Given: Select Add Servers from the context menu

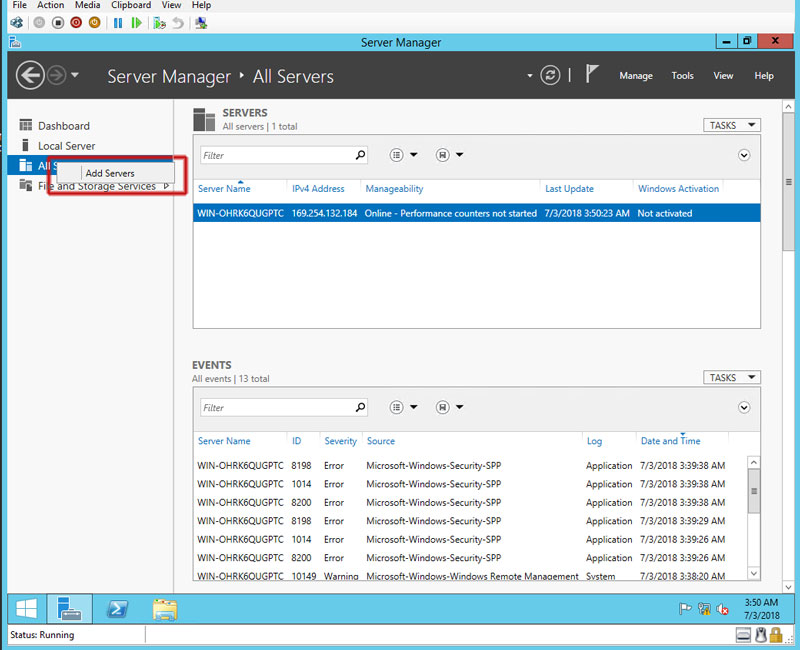Looking at the screenshot, I should point(110,173).
